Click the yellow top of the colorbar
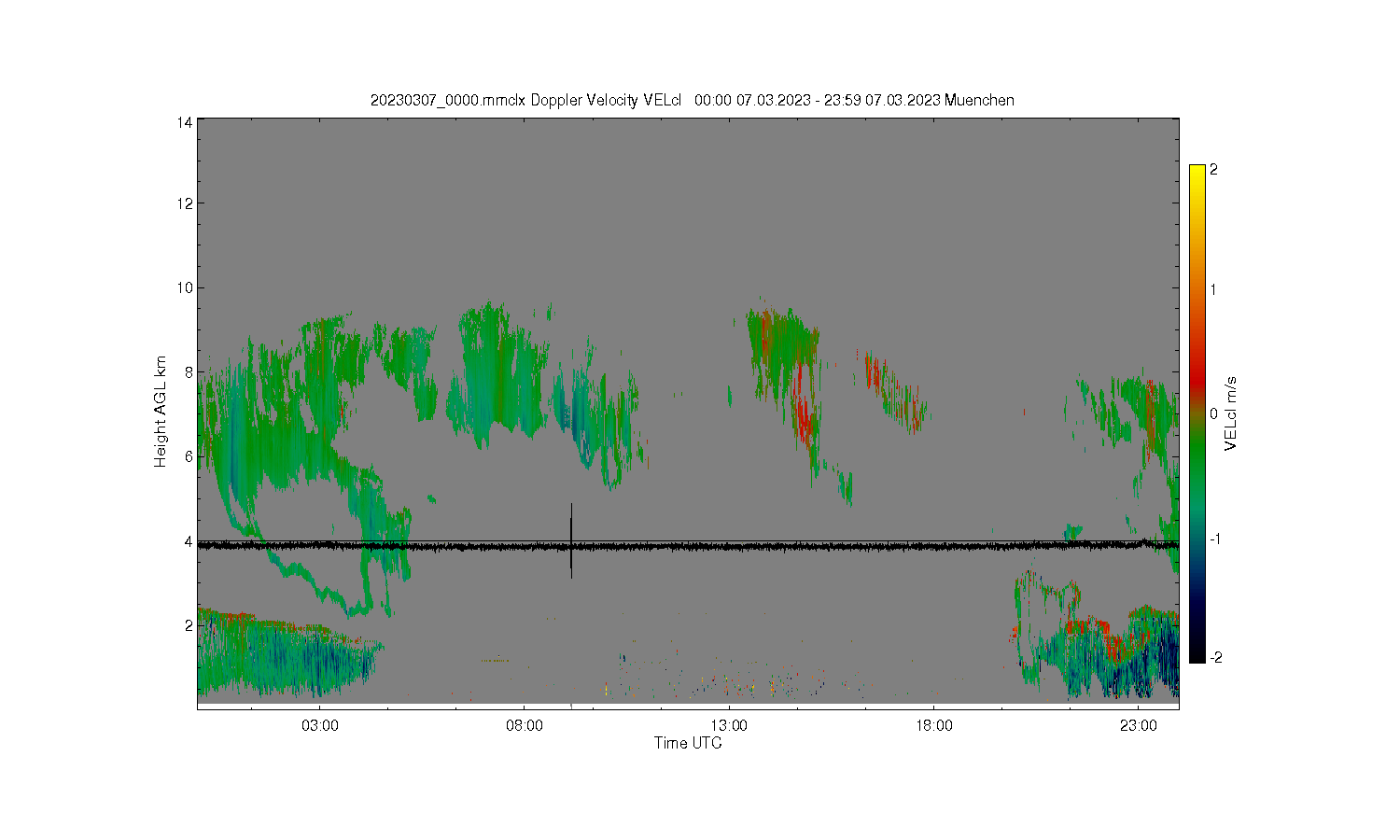The image size is (1400, 840). [x=1197, y=172]
